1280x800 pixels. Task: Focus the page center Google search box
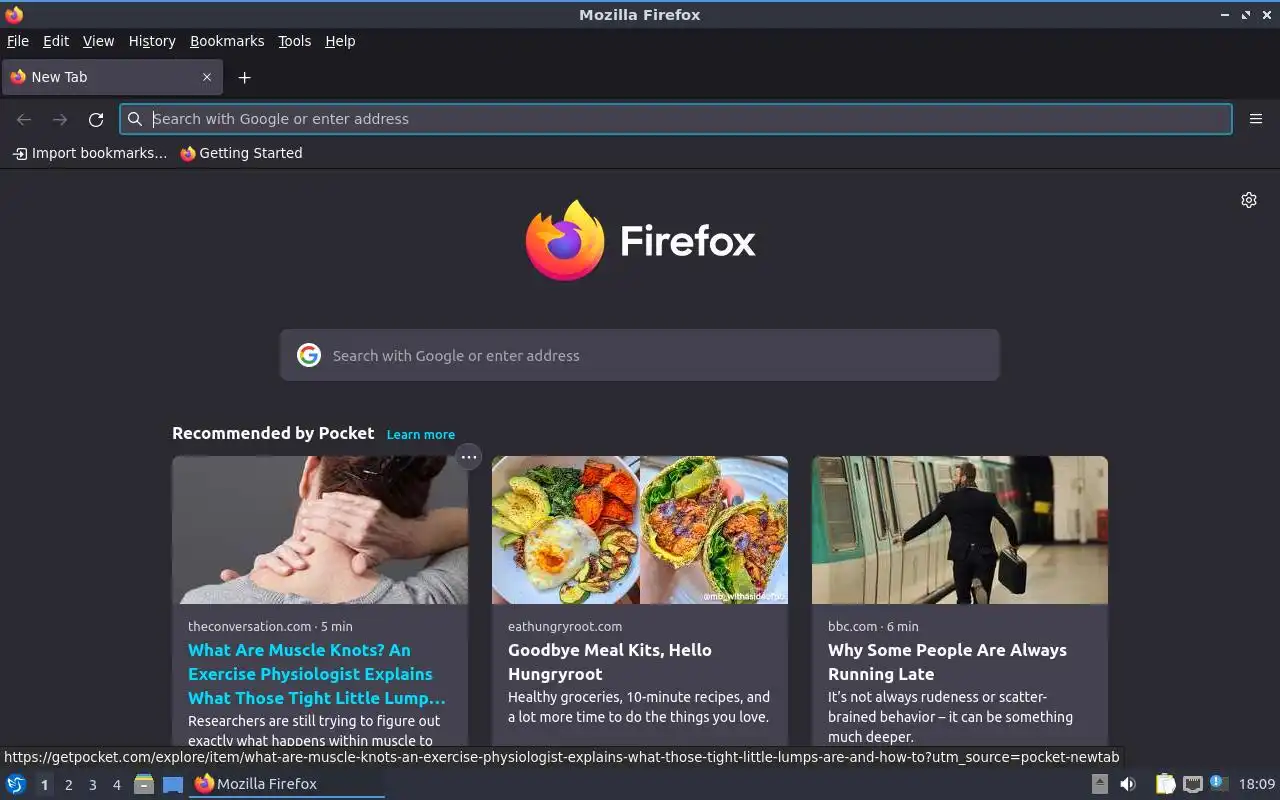pyautogui.click(x=640, y=355)
